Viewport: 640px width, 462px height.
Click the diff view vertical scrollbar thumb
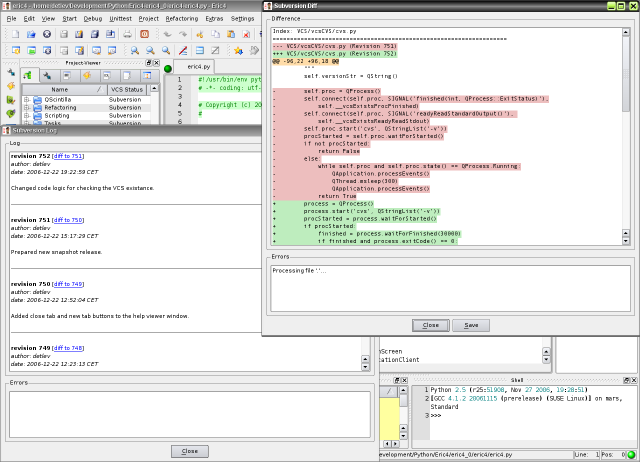tap(626, 74)
